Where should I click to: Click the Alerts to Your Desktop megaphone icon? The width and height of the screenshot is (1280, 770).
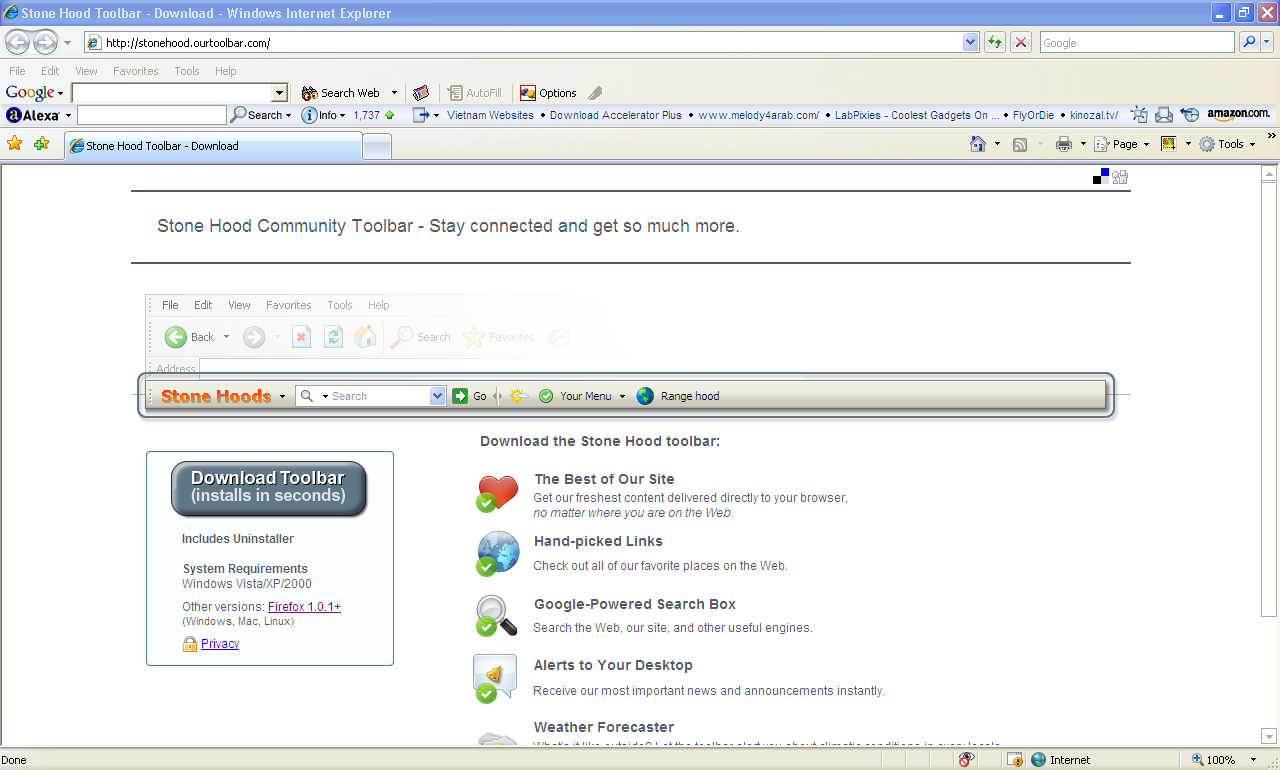pyautogui.click(x=495, y=678)
